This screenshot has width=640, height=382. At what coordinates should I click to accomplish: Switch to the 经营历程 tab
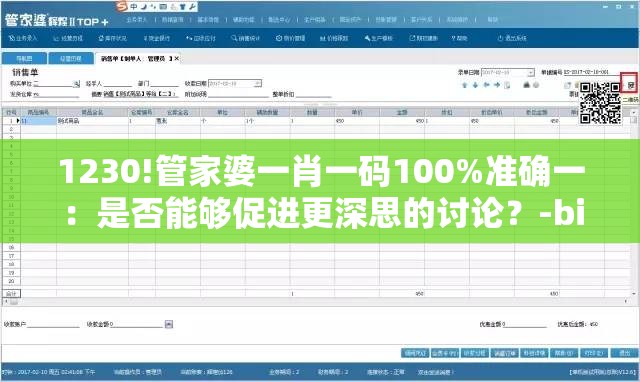point(71,58)
